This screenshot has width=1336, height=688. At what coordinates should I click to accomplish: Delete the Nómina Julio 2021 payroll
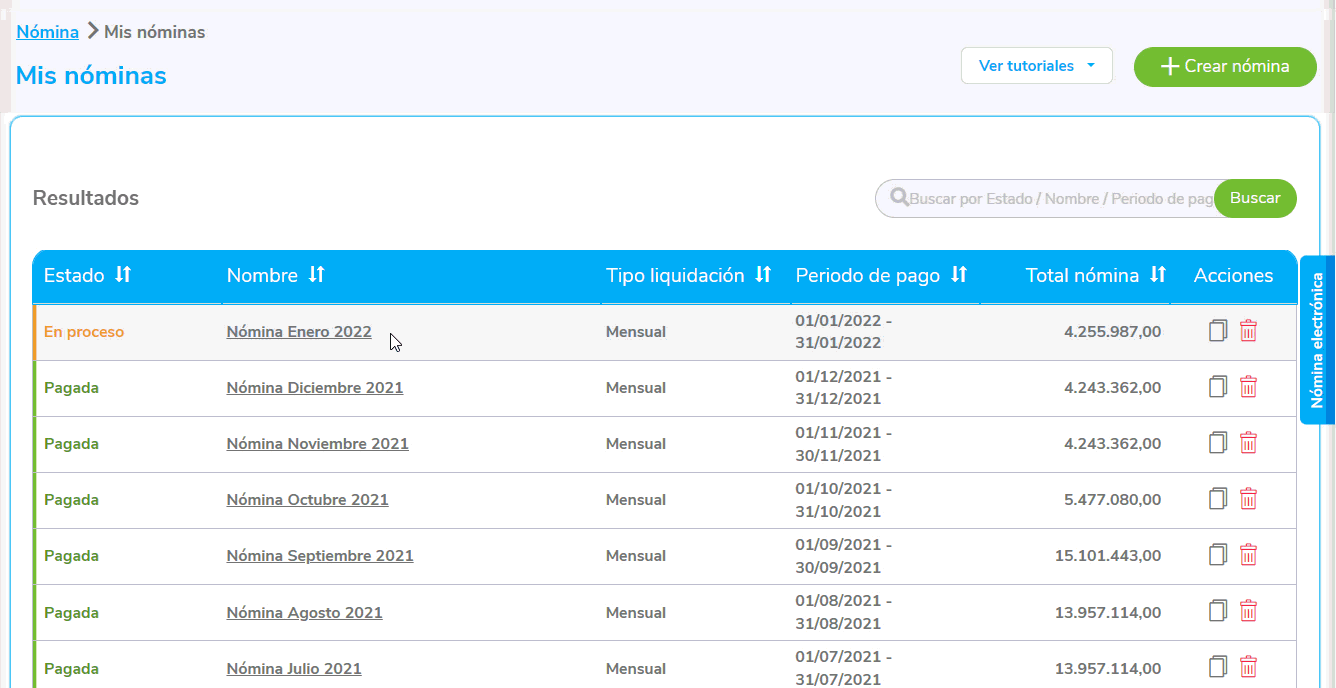click(1248, 667)
